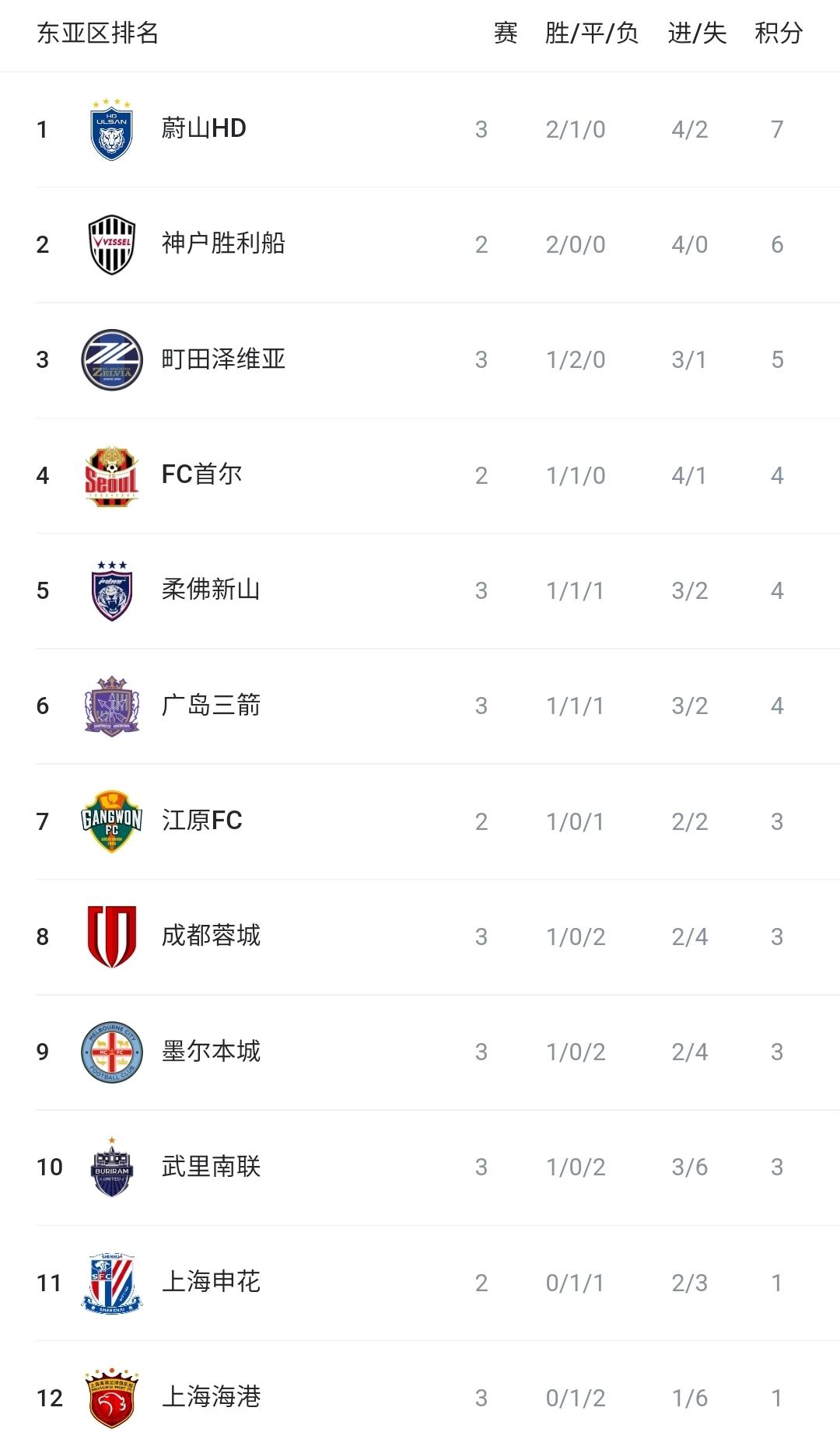Image resolution: width=840 pixels, height=1446 pixels.
Task: Select the Machida Zelvia round badge
Action: click(x=112, y=360)
